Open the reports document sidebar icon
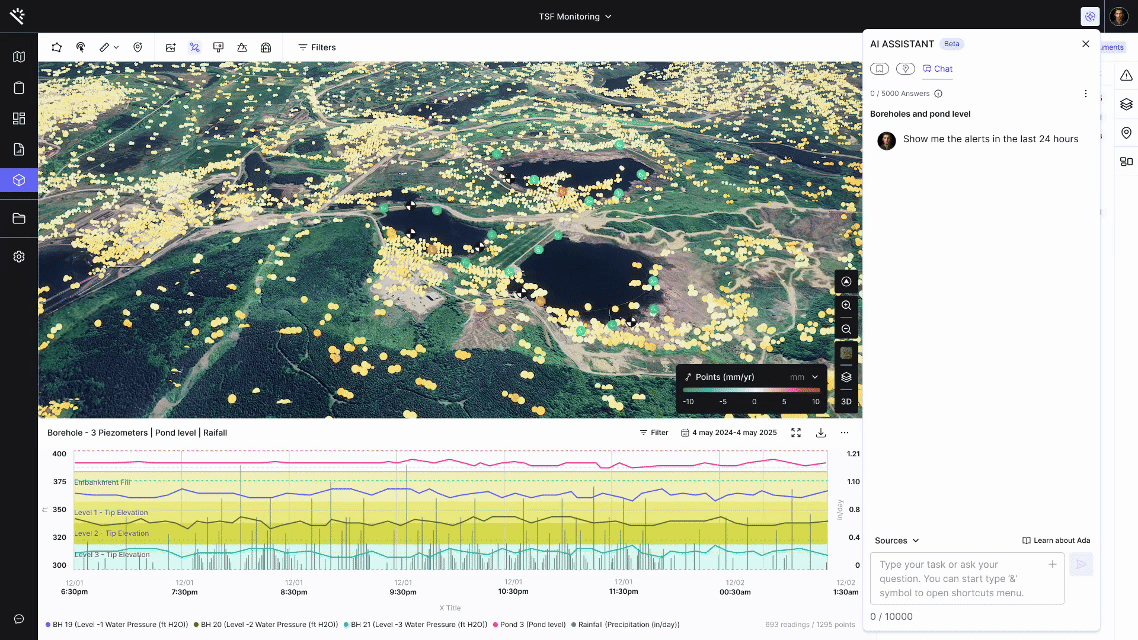 coord(19,149)
